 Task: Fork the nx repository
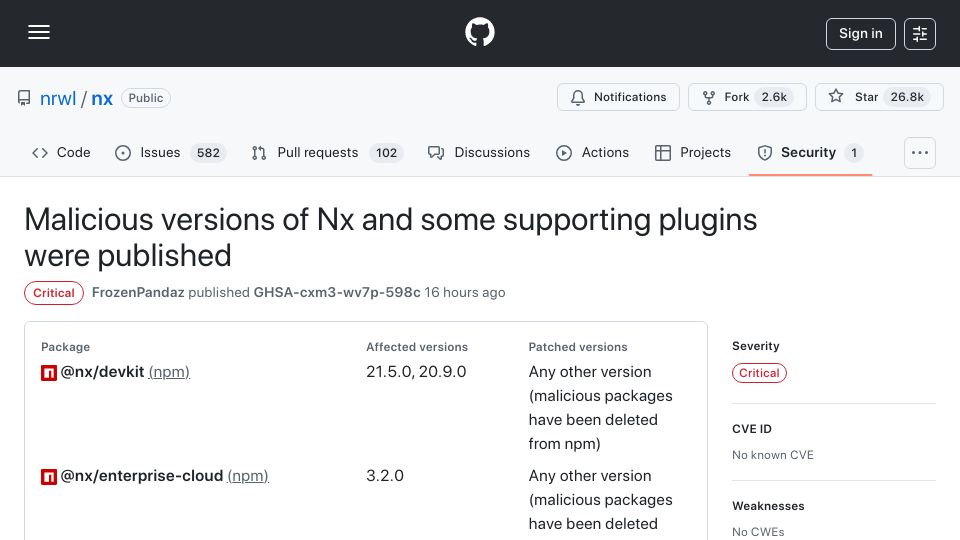747,97
